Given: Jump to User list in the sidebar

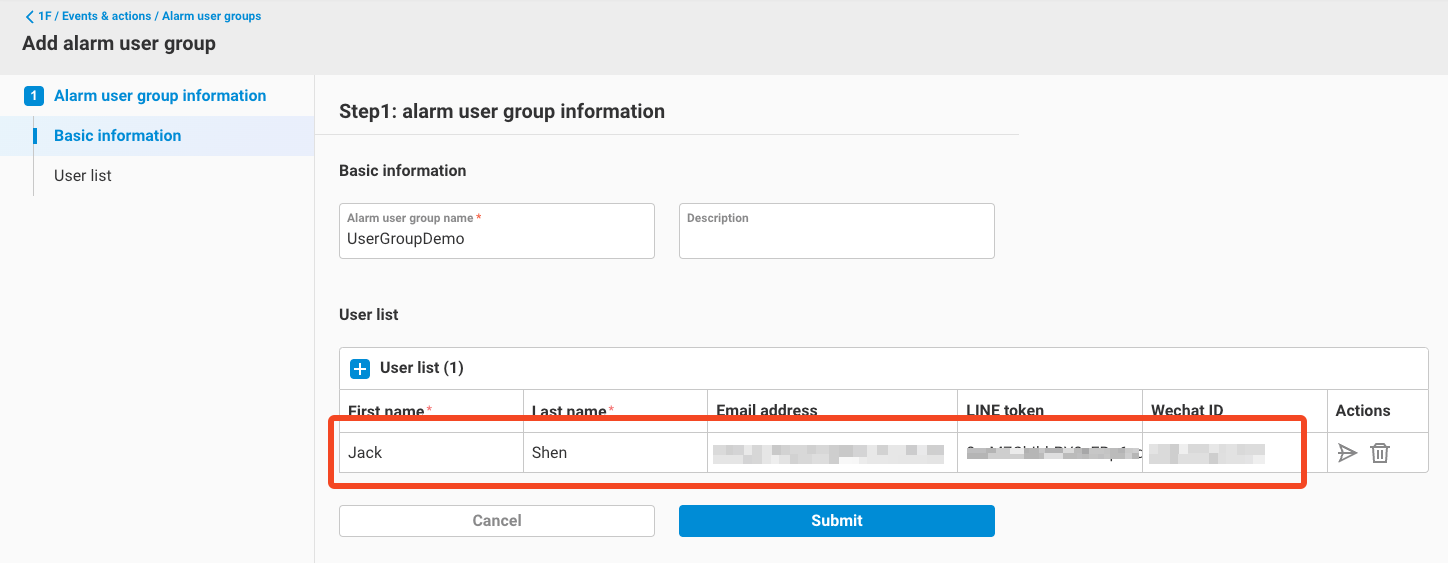Looking at the screenshot, I should coord(83,176).
